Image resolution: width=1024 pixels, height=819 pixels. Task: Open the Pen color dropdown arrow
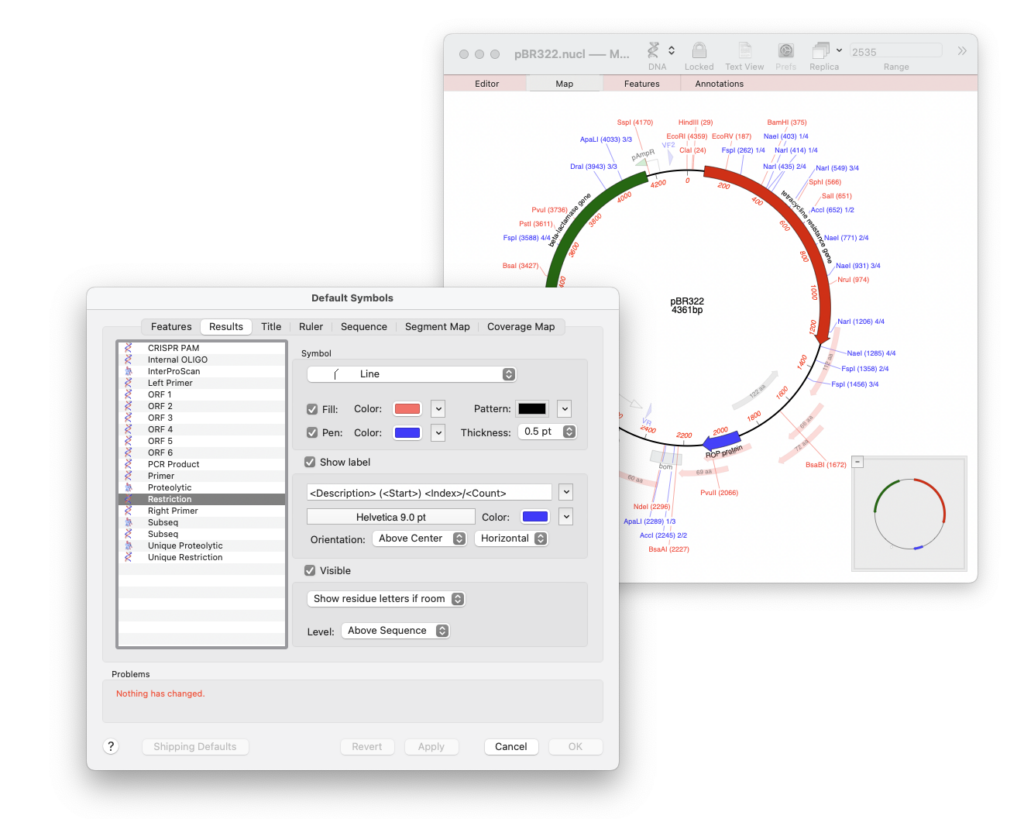[x=438, y=433]
